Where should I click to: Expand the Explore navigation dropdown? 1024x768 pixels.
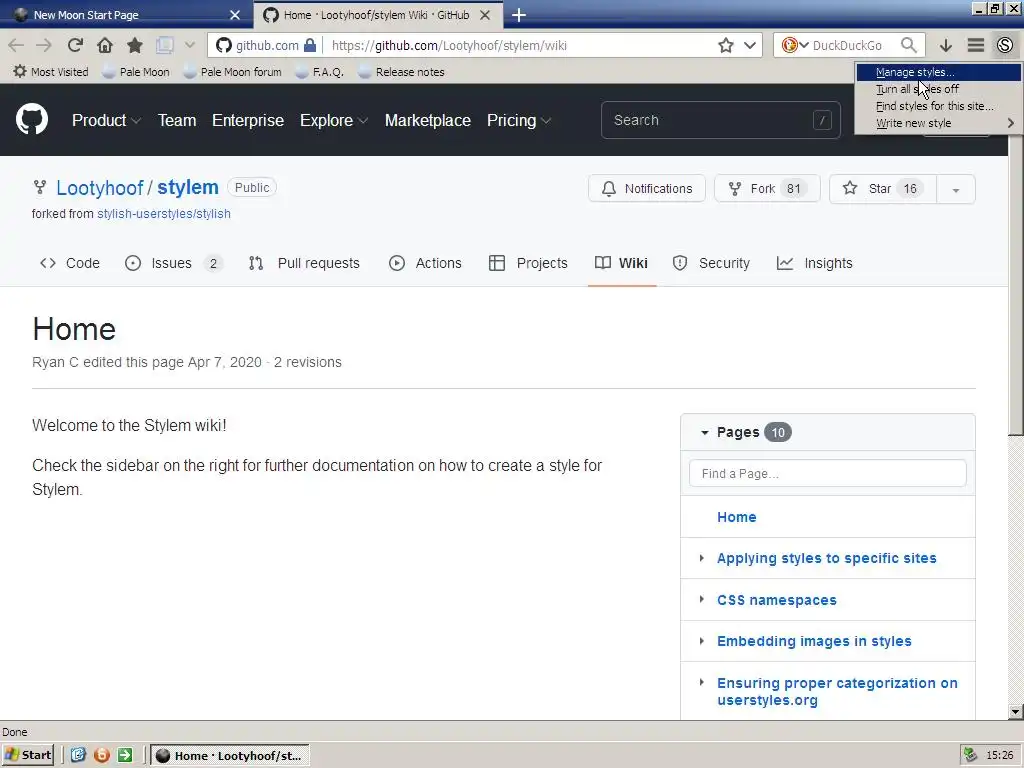334,120
